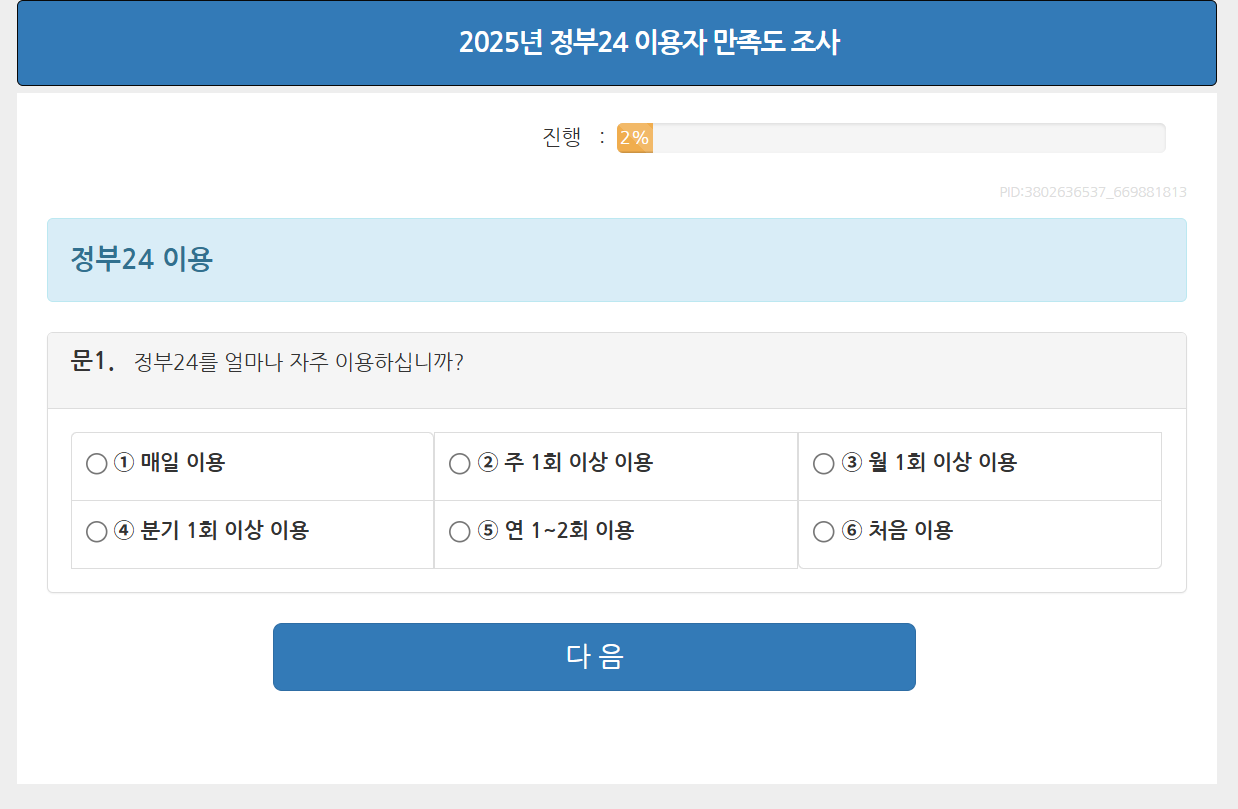
Task: Click the PID:3802636537_669881813 text
Action: coord(1093,192)
